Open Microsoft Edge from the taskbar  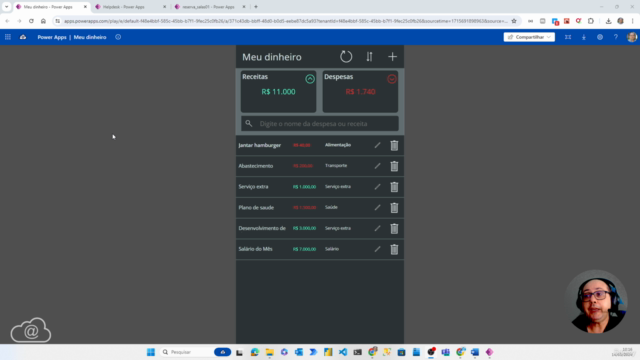[x=255, y=352]
